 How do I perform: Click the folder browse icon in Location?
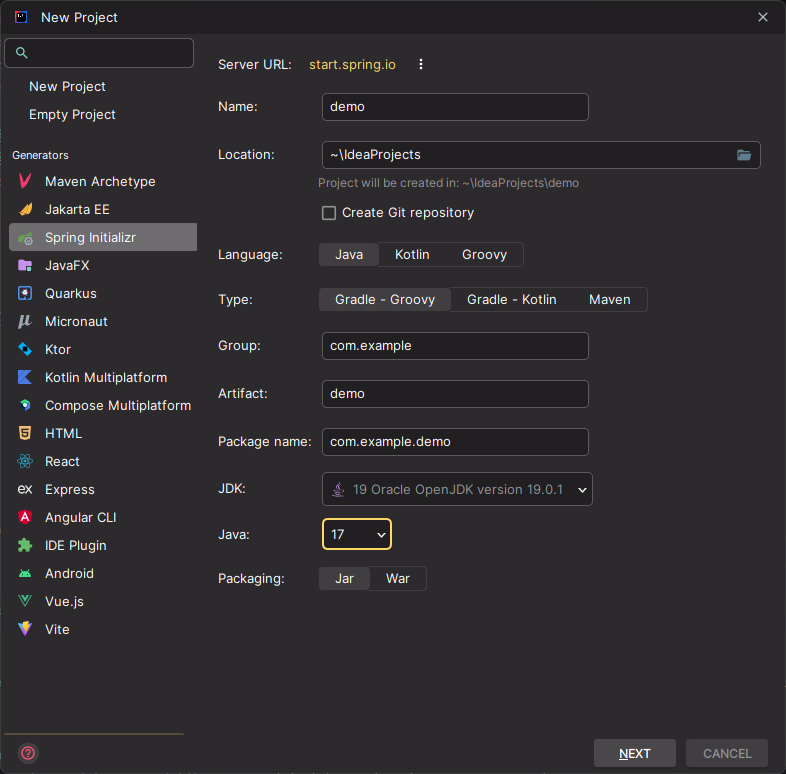[744, 155]
